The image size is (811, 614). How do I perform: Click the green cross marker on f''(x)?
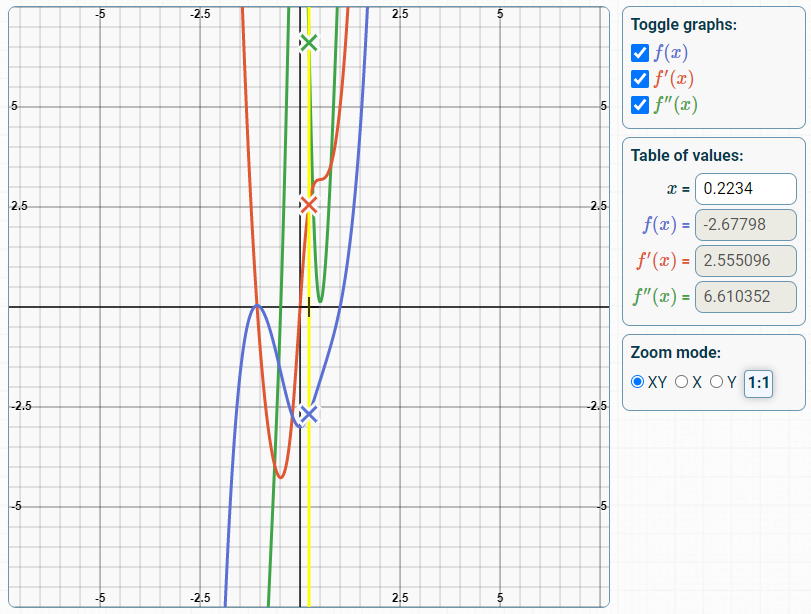point(309,42)
